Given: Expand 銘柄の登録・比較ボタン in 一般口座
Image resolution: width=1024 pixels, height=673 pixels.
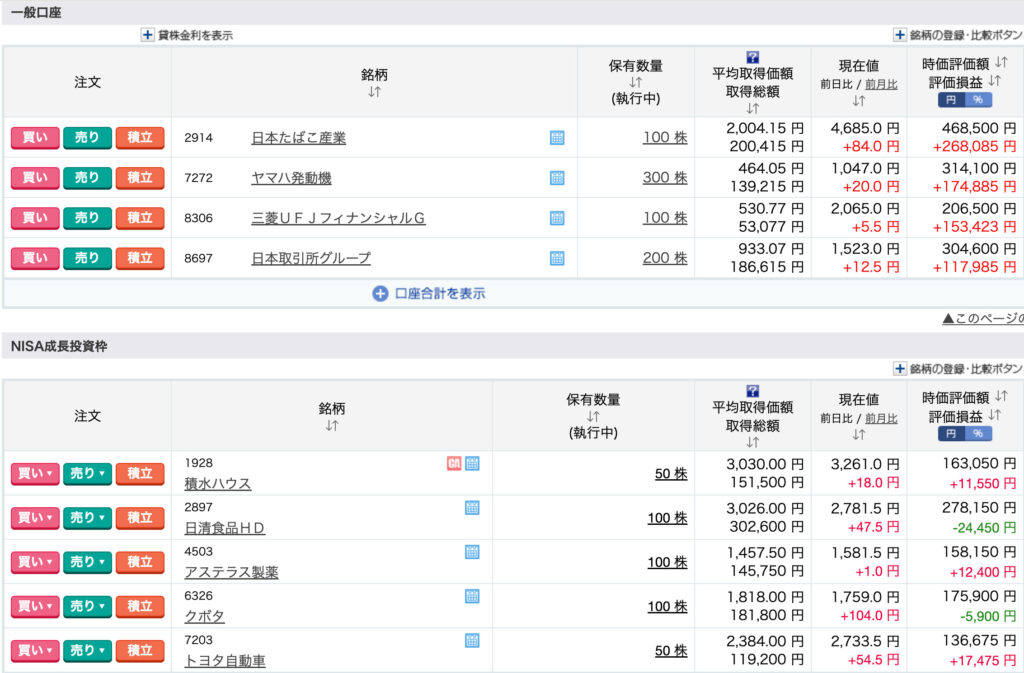Looking at the screenshot, I should [958, 35].
